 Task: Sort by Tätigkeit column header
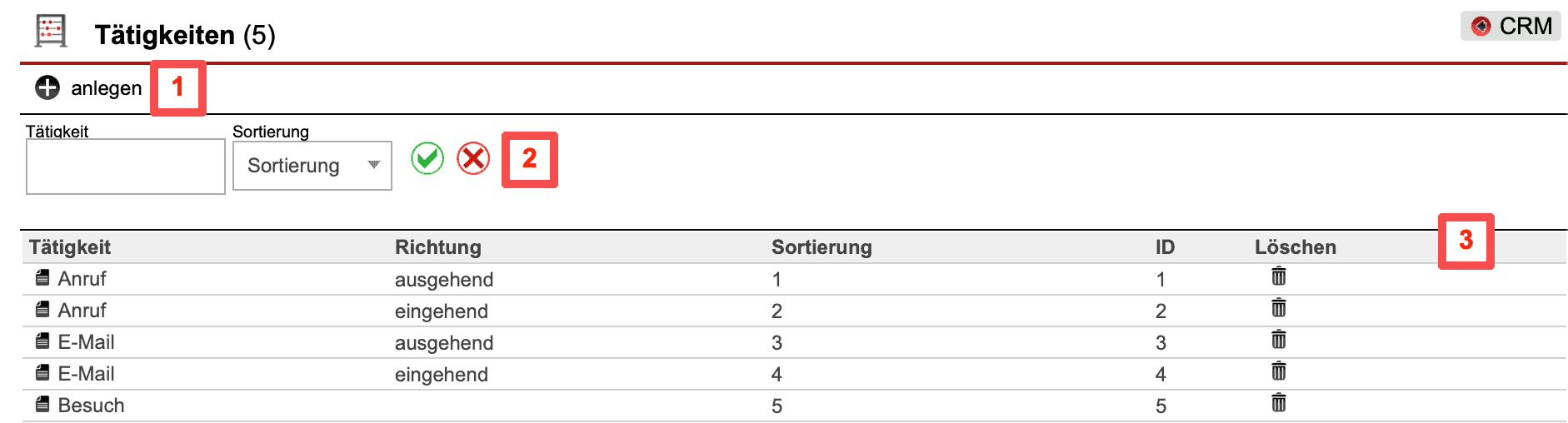click(x=70, y=247)
